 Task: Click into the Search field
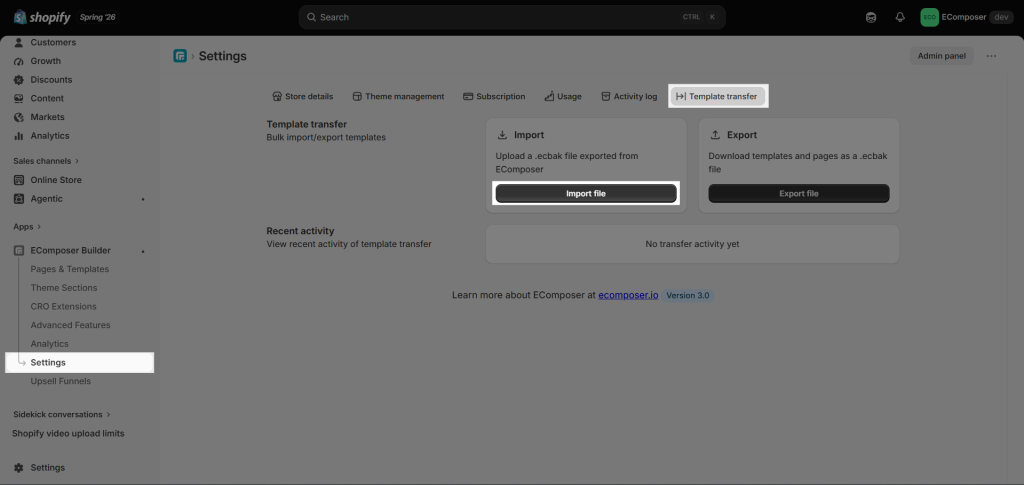[x=512, y=17]
